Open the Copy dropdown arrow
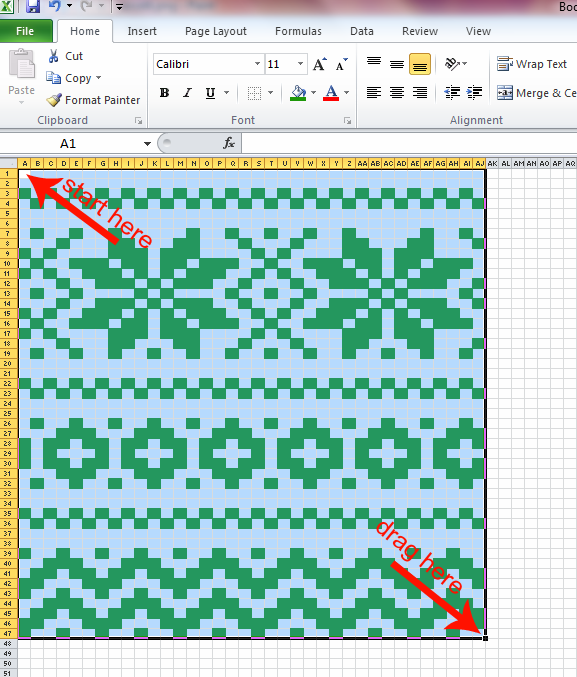Screen dimensions: 577x677 pyautogui.click(x=98, y=78)
